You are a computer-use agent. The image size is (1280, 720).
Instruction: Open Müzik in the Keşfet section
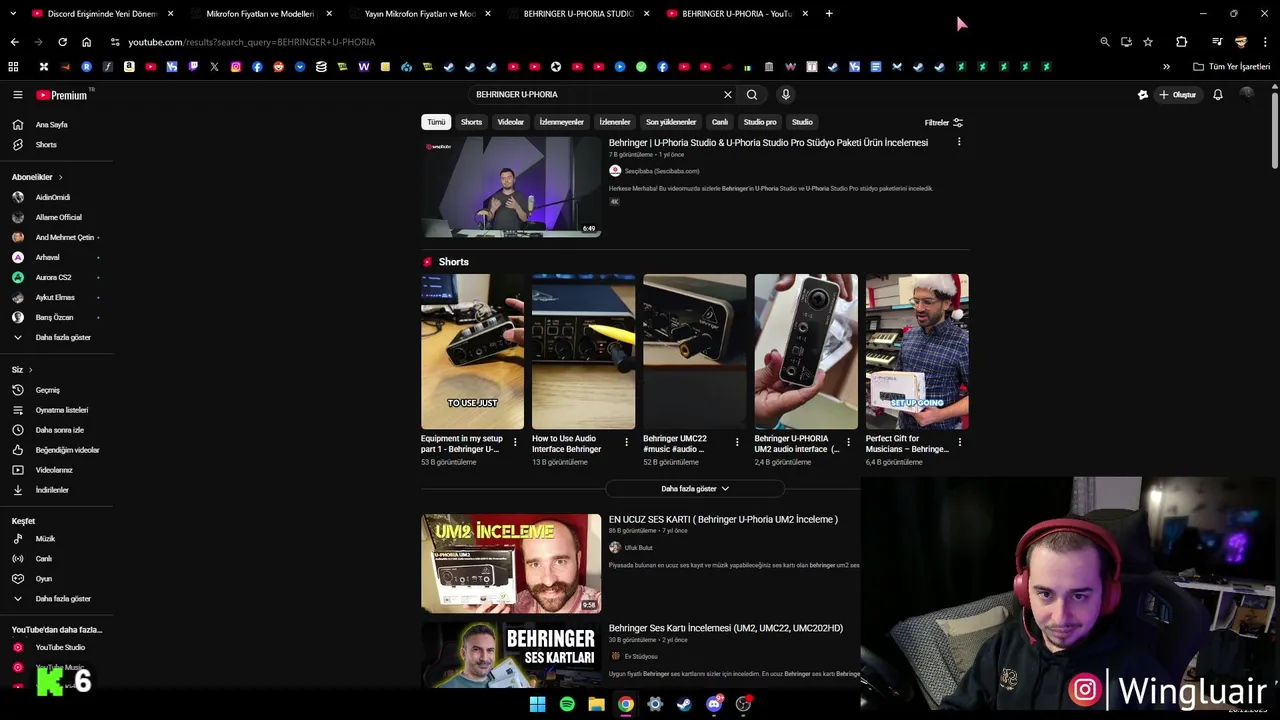(x=45, y=539)
